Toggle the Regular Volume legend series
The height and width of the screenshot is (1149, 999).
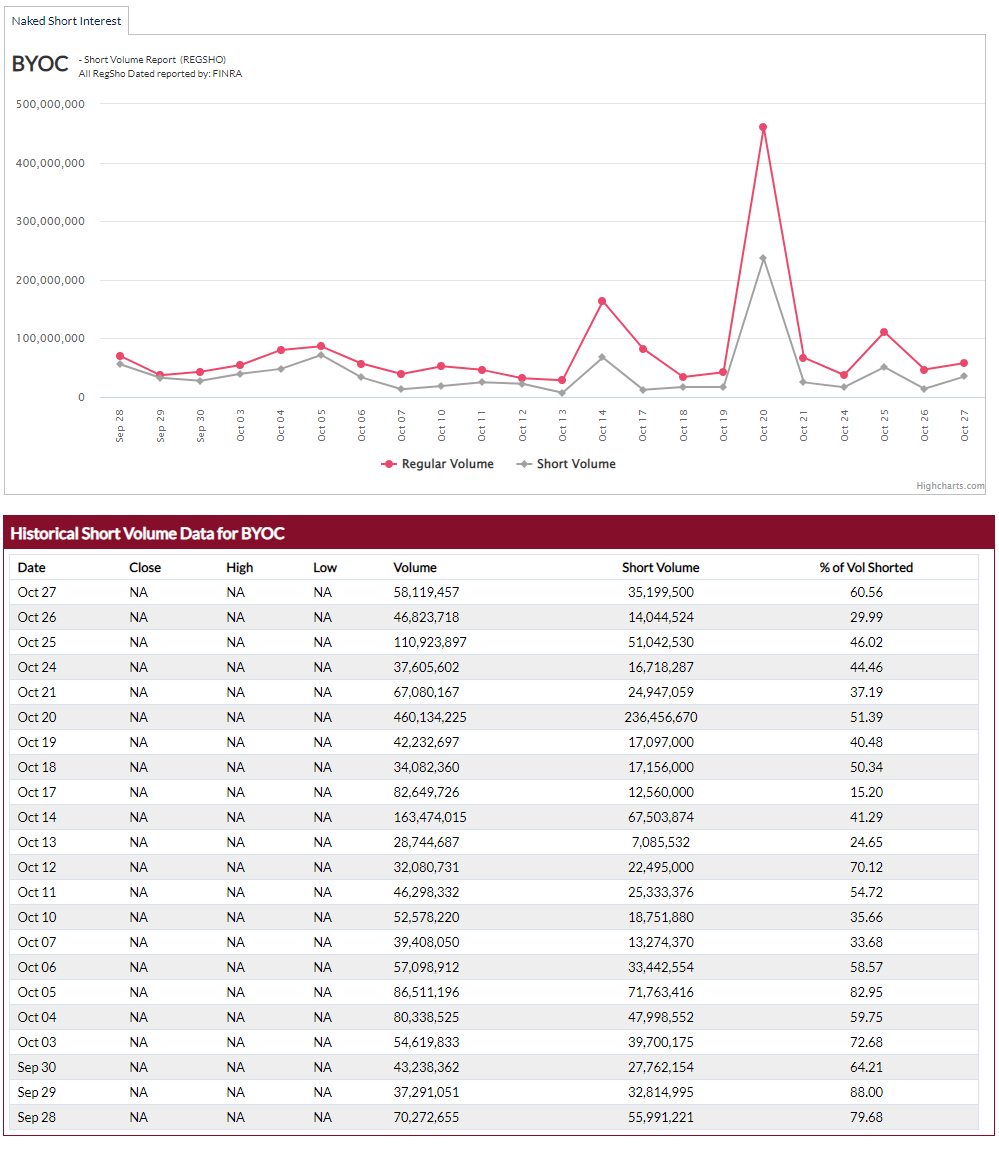click(x=438, y=464)
